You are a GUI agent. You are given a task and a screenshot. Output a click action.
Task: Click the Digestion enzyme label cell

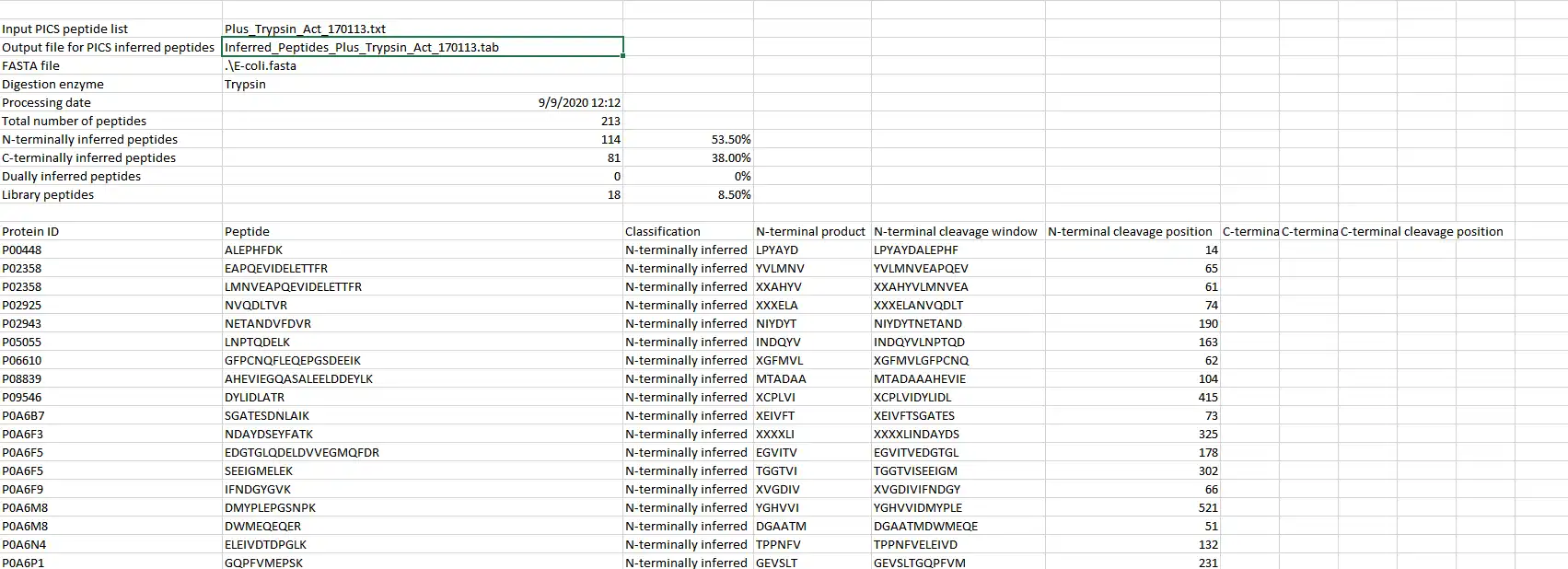pos(111,84)
